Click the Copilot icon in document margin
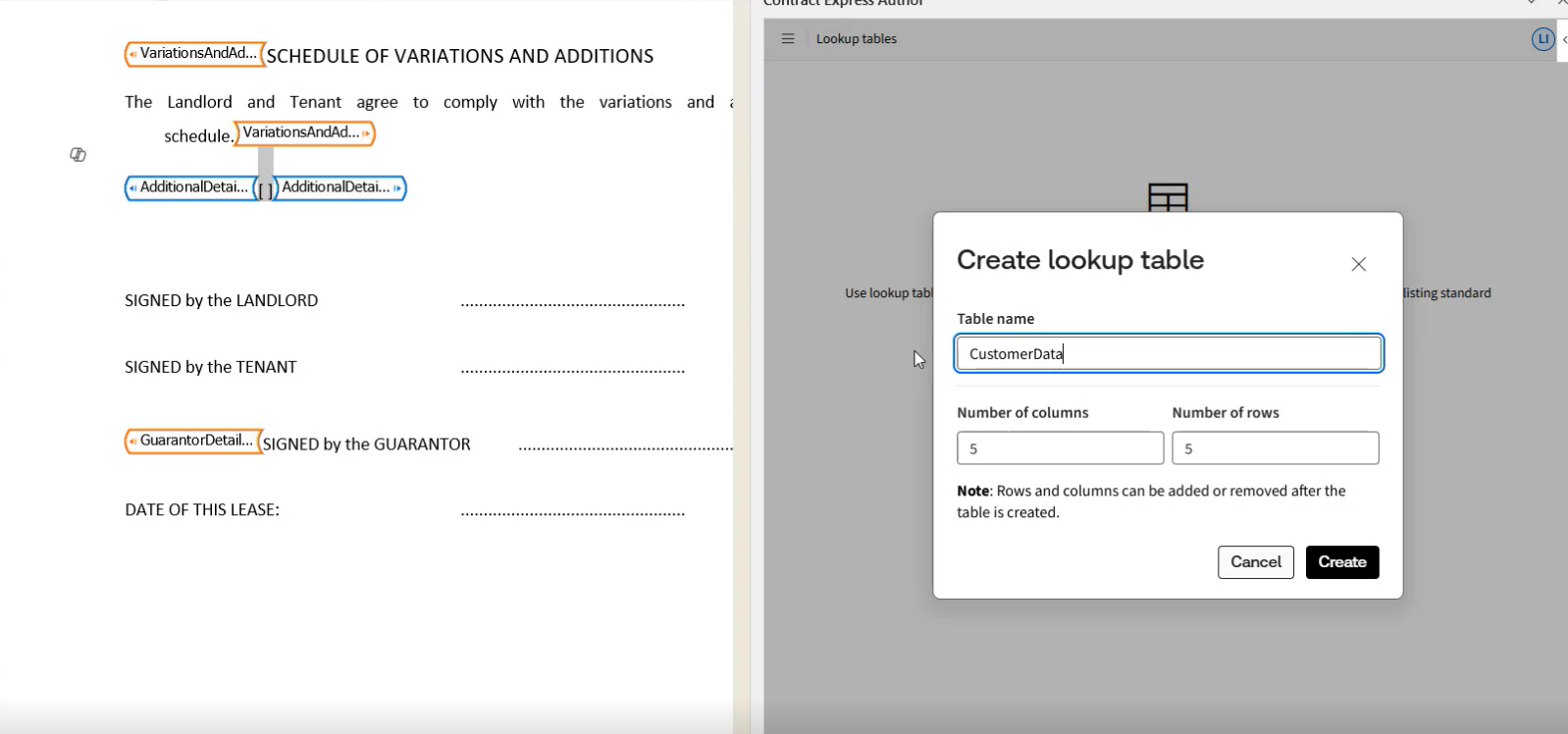Screen dimensions: 1568x734 pyautogui.click(x=78, y=155)
